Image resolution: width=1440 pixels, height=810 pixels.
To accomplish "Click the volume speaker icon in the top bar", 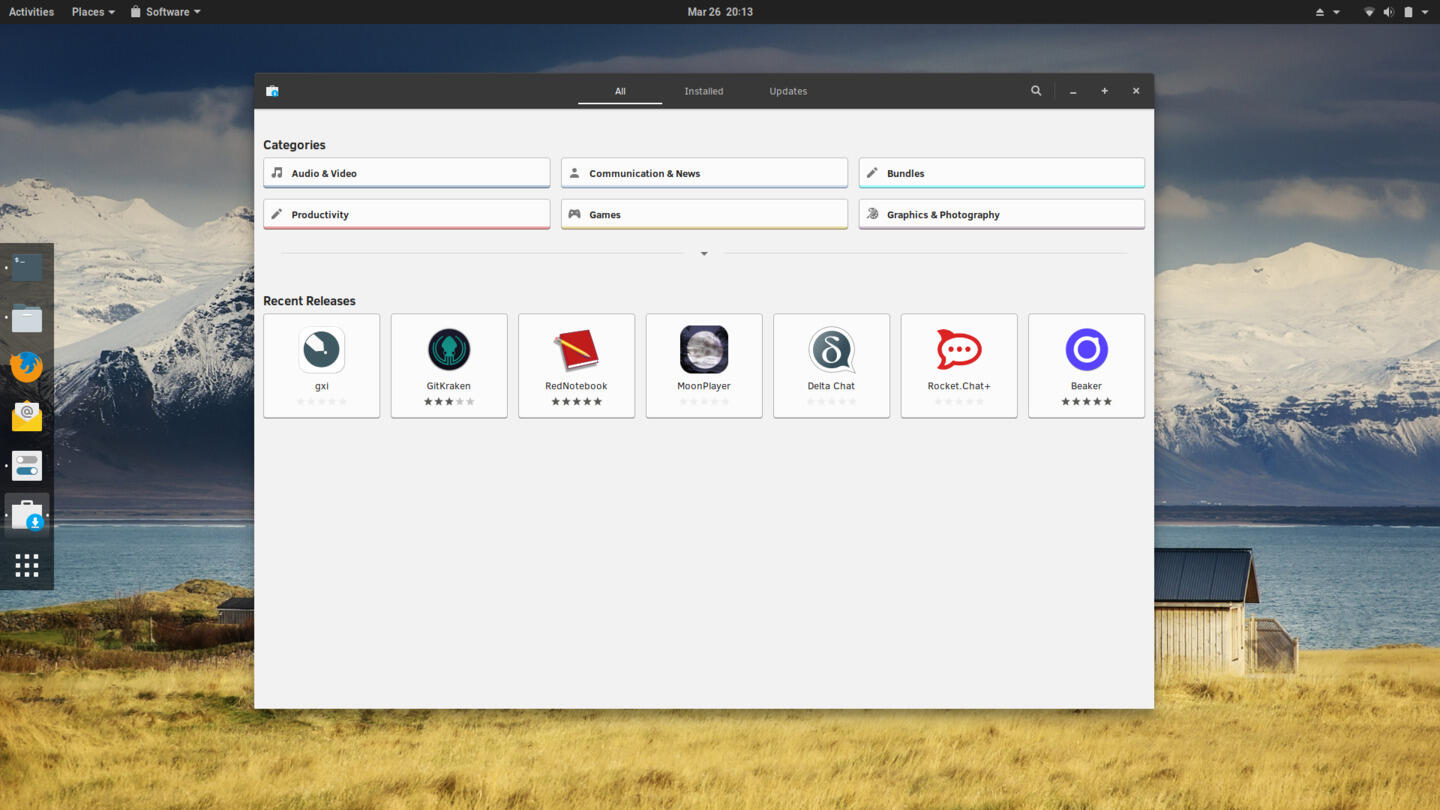I will pyautogui.click(x=1388, y=12).
